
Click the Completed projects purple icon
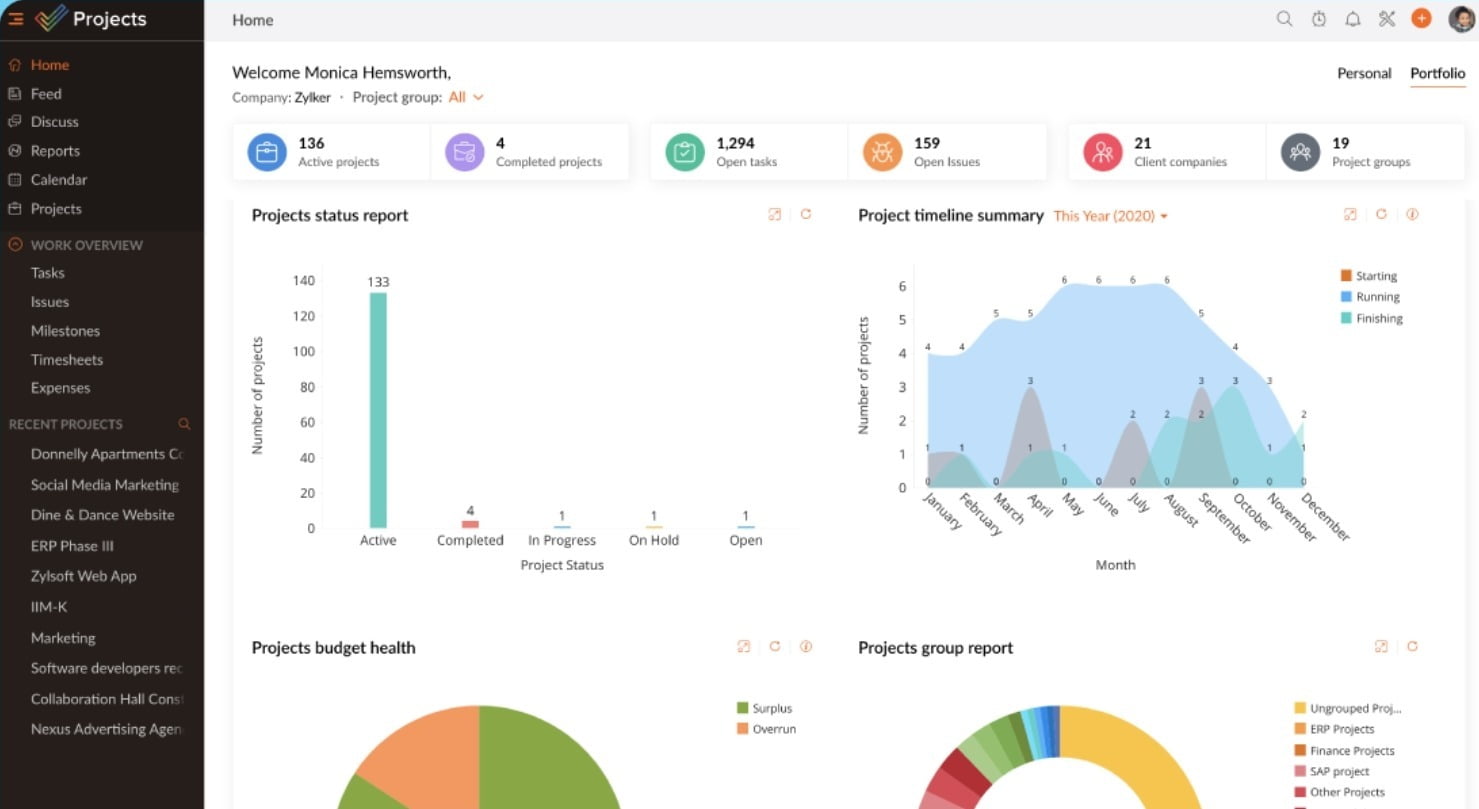pyautogui.click(x=465, y=152)
